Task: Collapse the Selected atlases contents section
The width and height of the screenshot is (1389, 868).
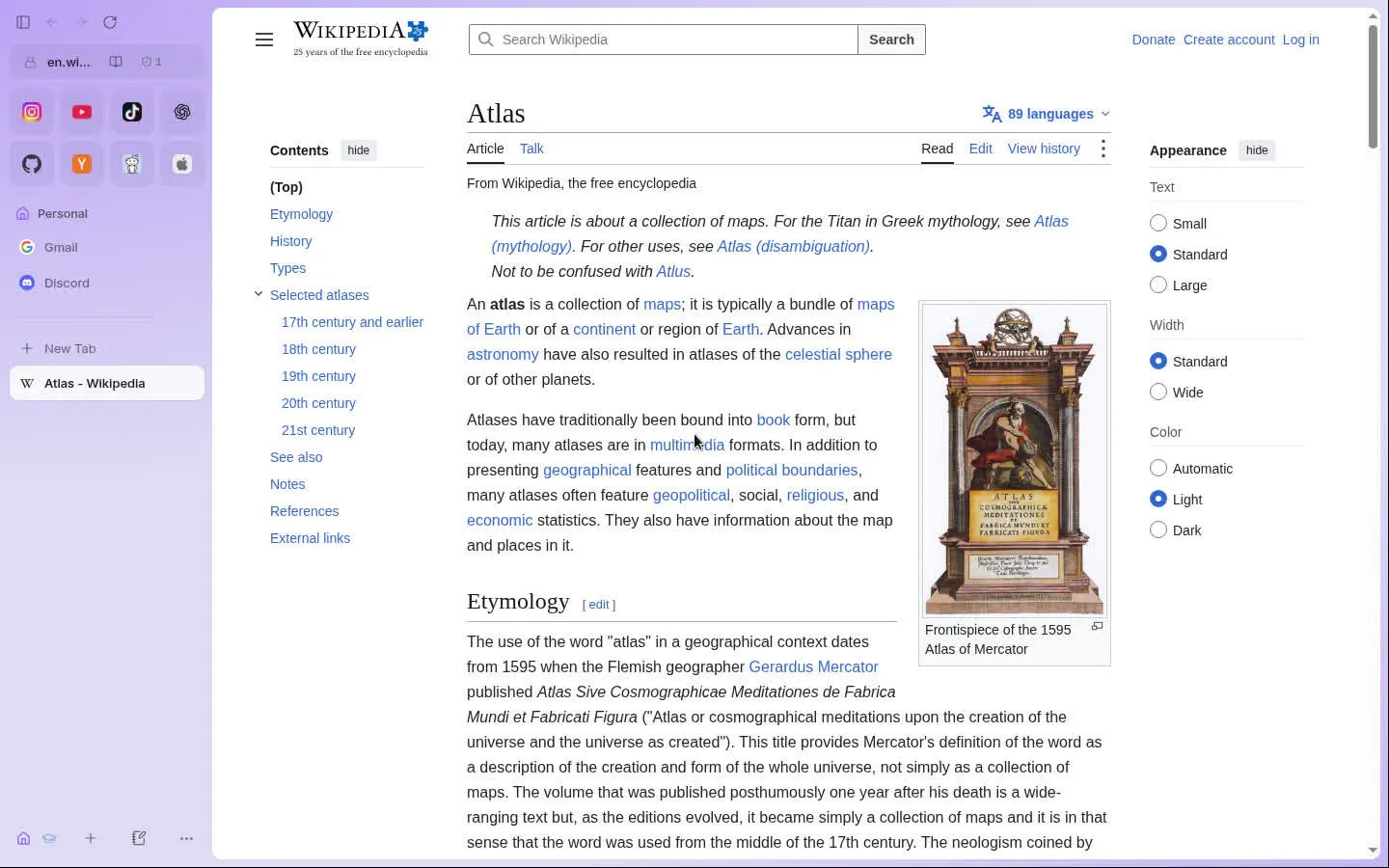Action: 259,294
